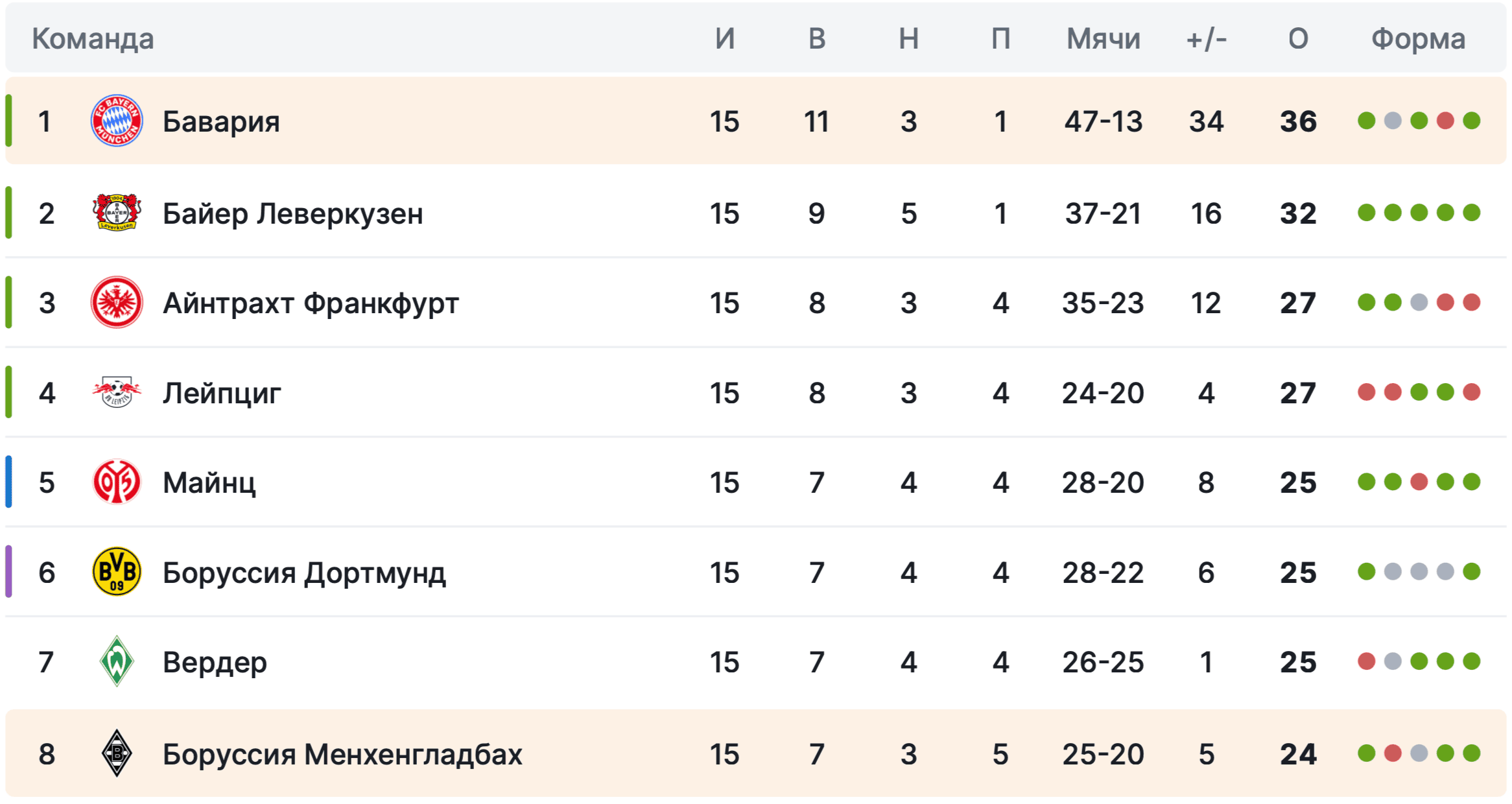Select the Айнтрахт Франкфурт team name
This screenshot has width=1512, height=804.
coord(311,303)
